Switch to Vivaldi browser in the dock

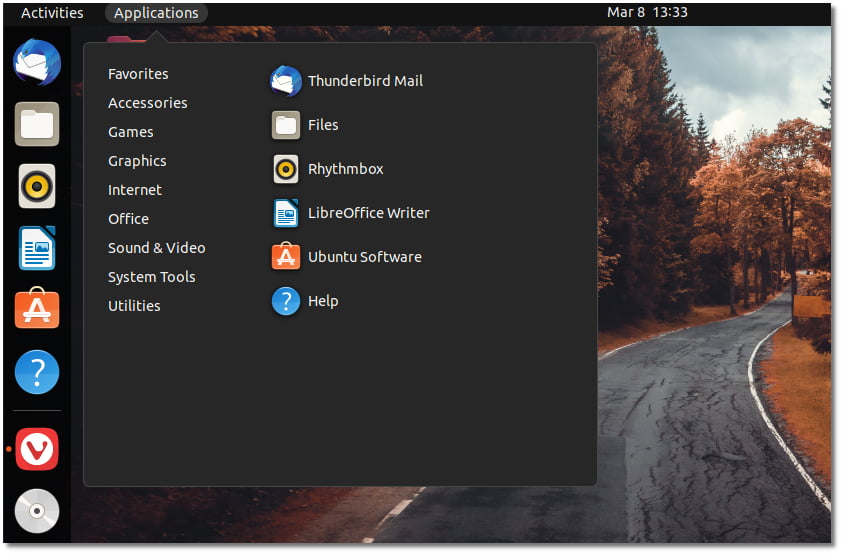tap(37, 449)
